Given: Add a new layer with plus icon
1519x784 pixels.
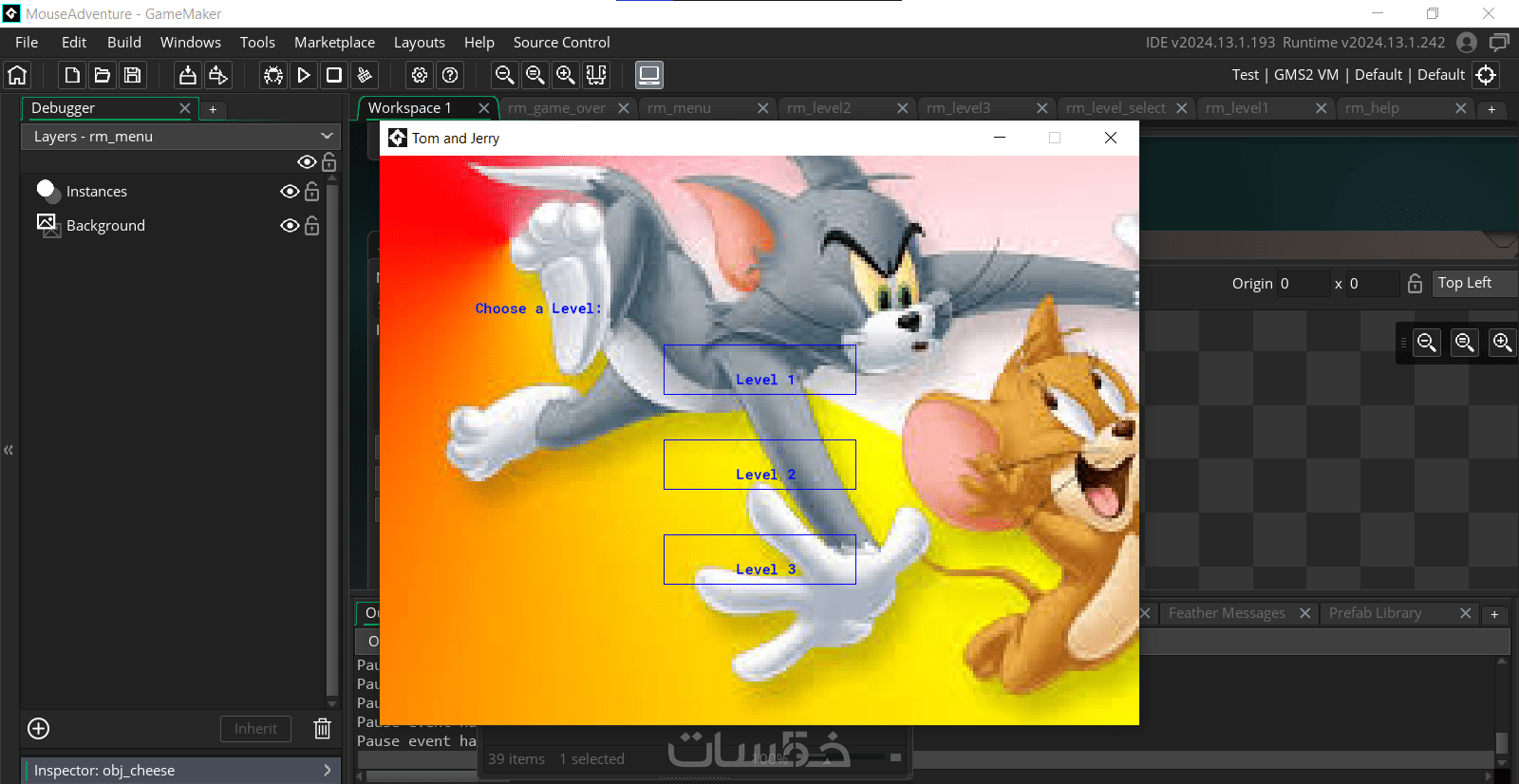Looking at the screenshot, I should pos(39,728).
